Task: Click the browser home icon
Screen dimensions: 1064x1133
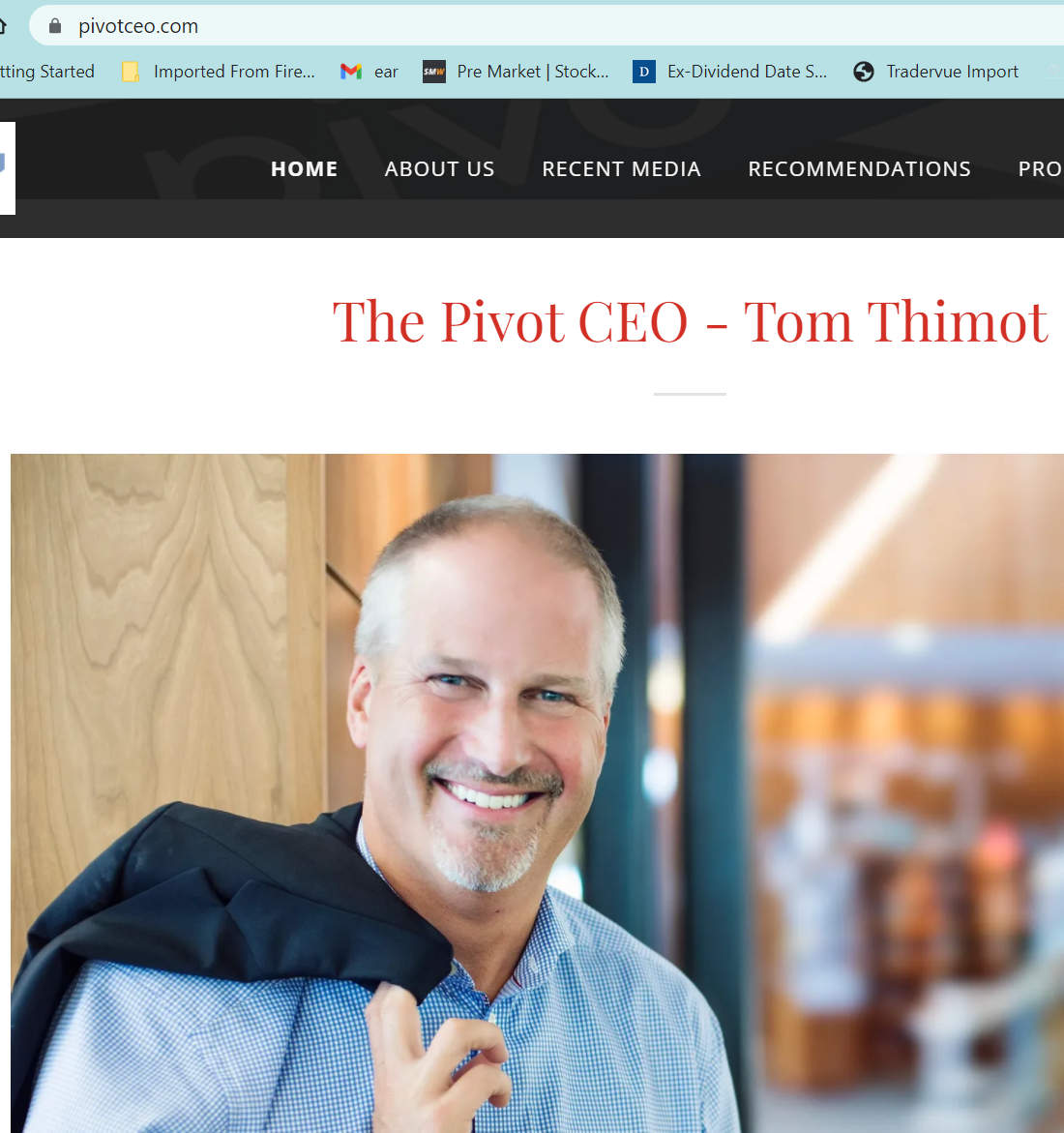Action: point(2,26)
